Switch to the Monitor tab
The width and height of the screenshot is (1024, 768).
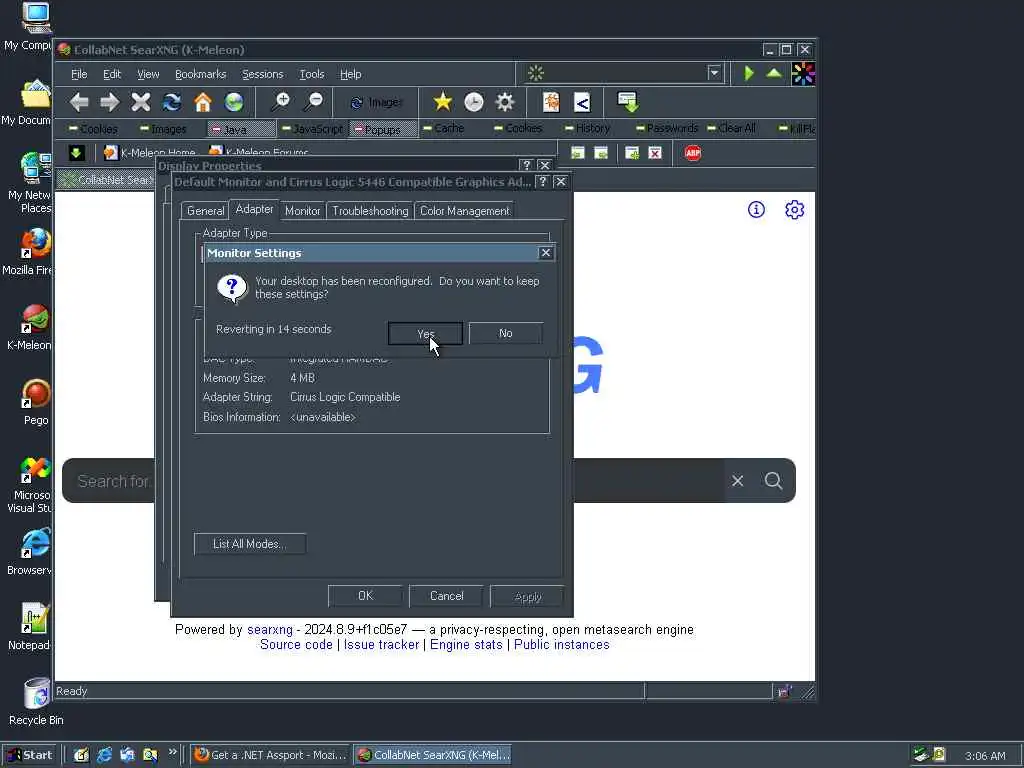coord(302,210)
